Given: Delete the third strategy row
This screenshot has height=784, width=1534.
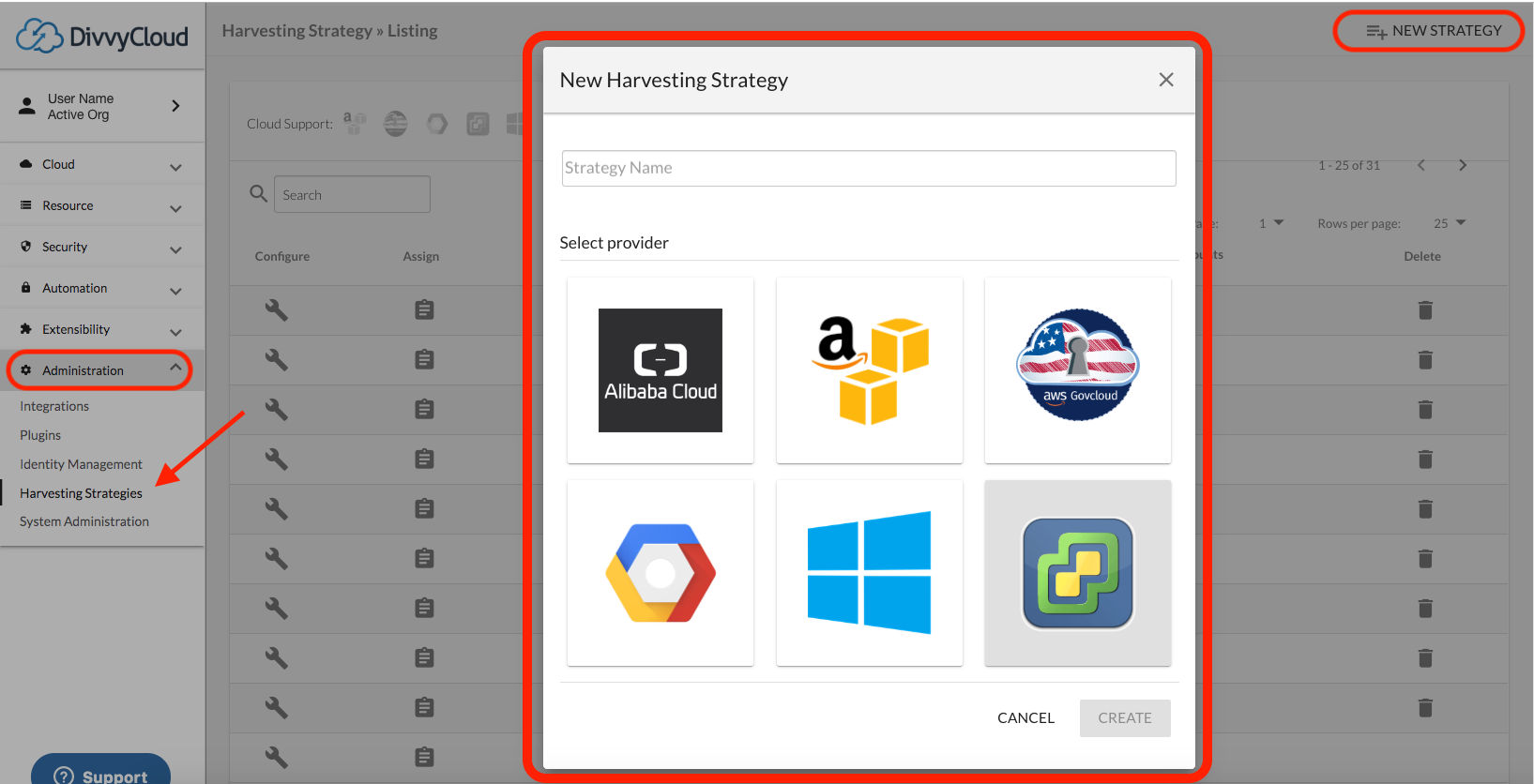Looking at the screenshot, I should coord(1425,409).
